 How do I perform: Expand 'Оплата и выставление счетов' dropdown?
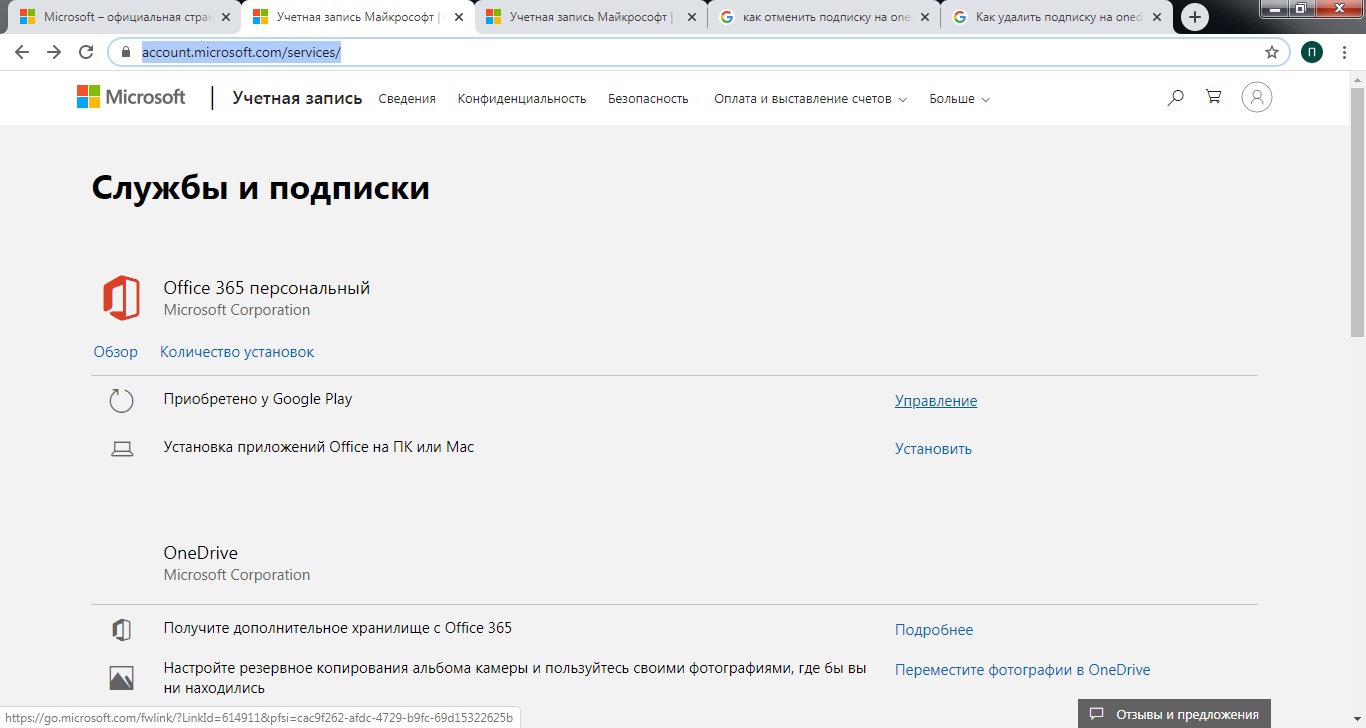[x=810, y=99]
